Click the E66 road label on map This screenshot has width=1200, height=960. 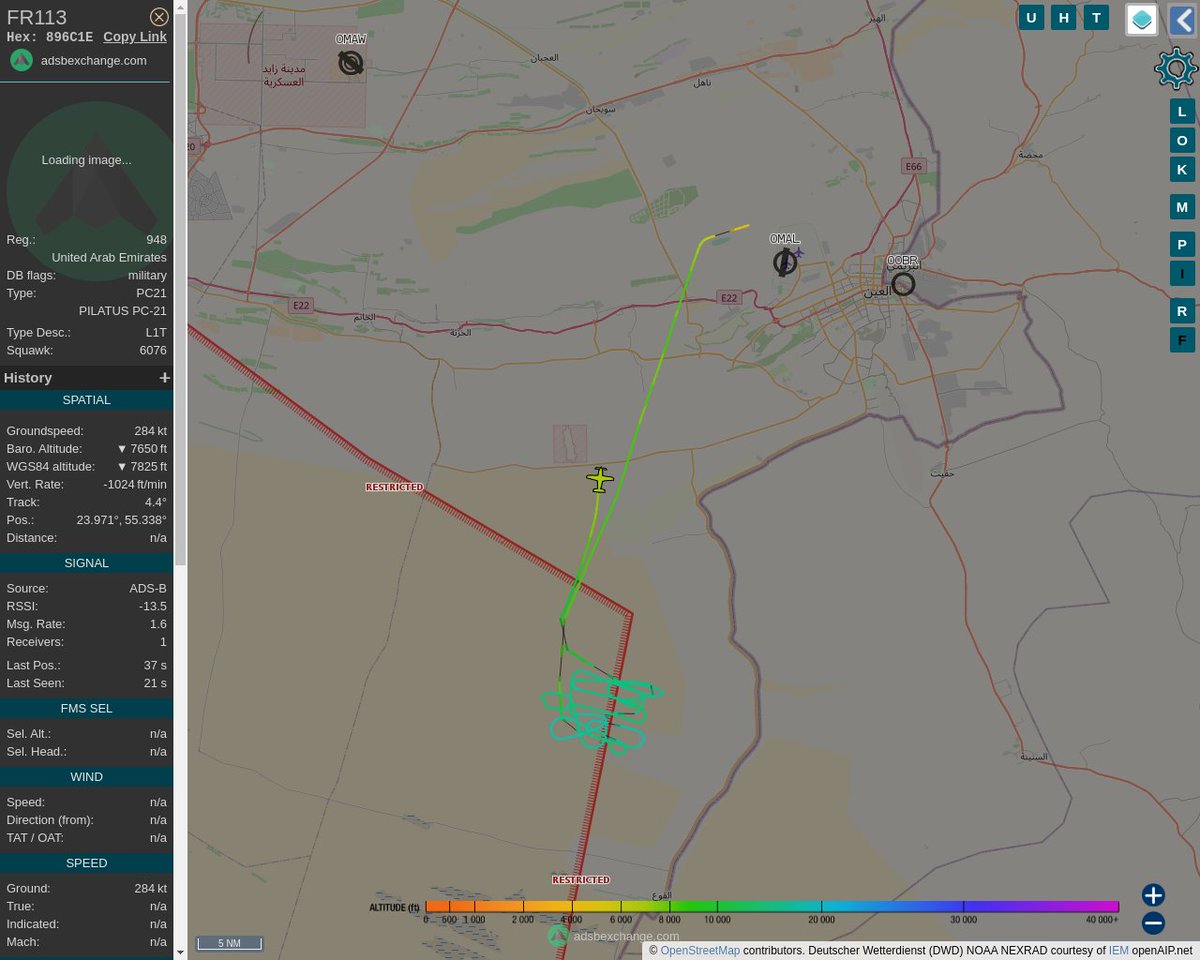912,166
